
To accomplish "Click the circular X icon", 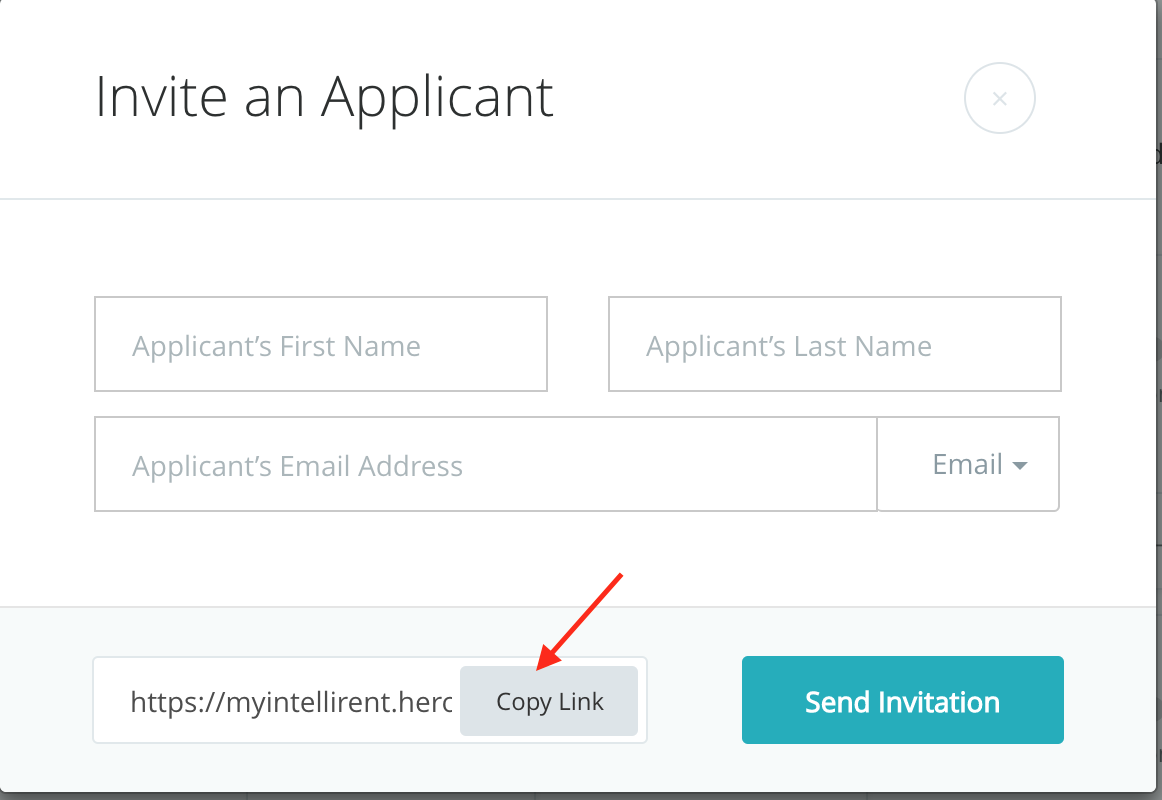I will [x=999, y=98].
